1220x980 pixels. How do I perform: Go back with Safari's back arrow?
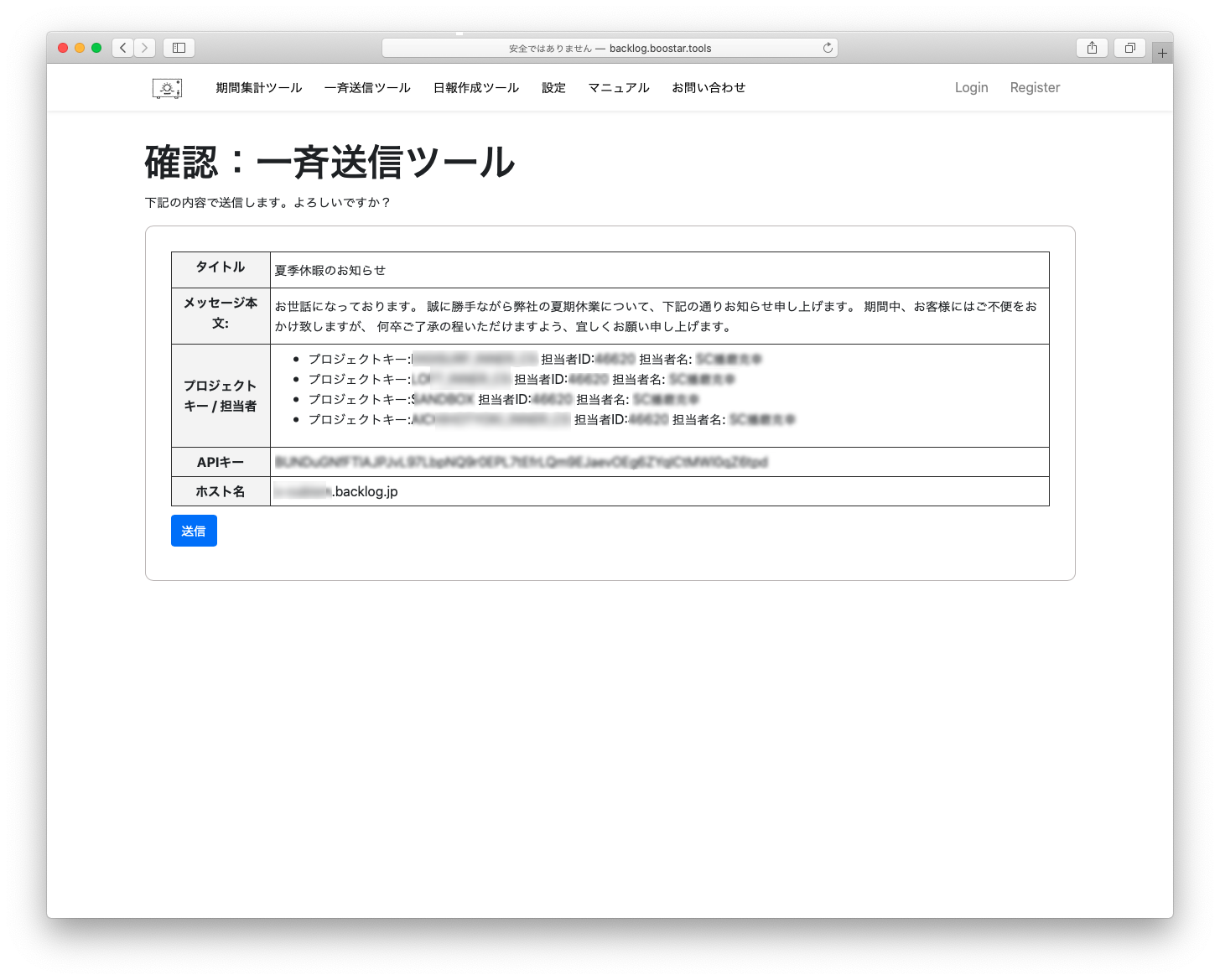pos(123,48)
